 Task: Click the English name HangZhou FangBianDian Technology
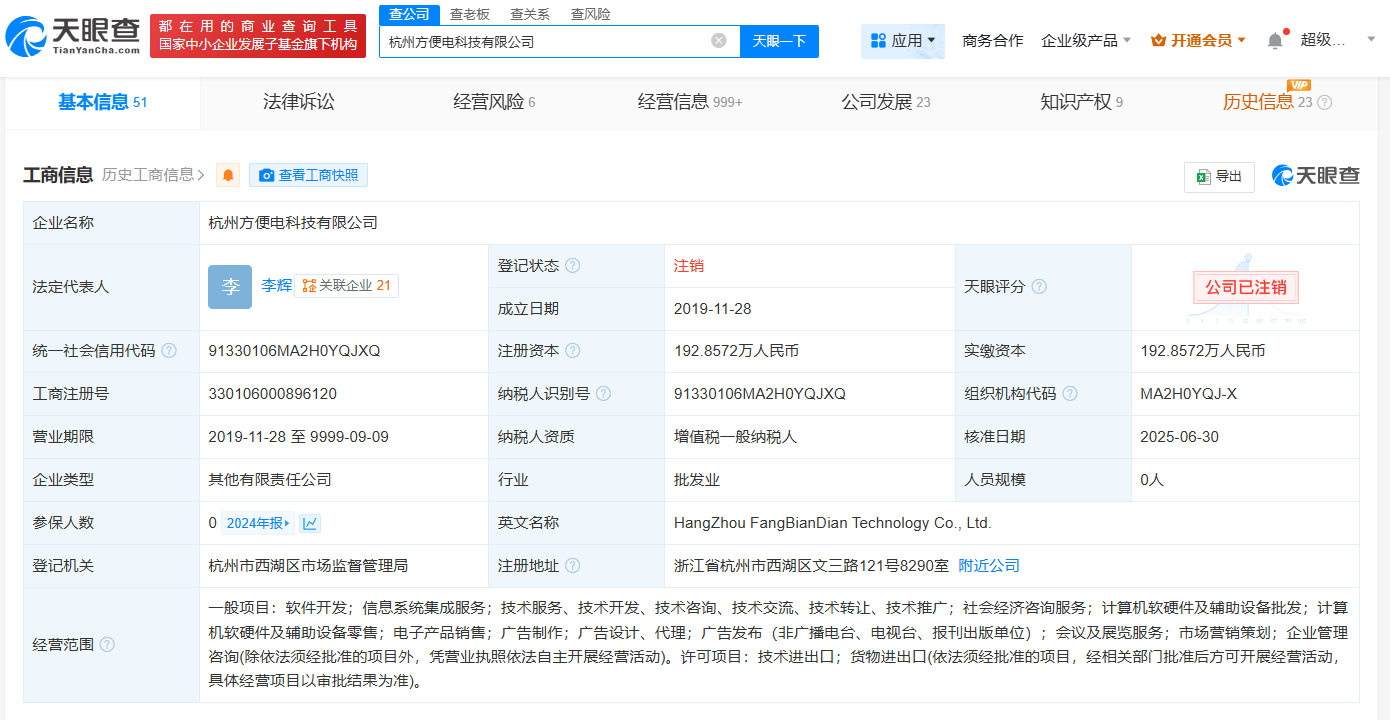pos(833,523)
